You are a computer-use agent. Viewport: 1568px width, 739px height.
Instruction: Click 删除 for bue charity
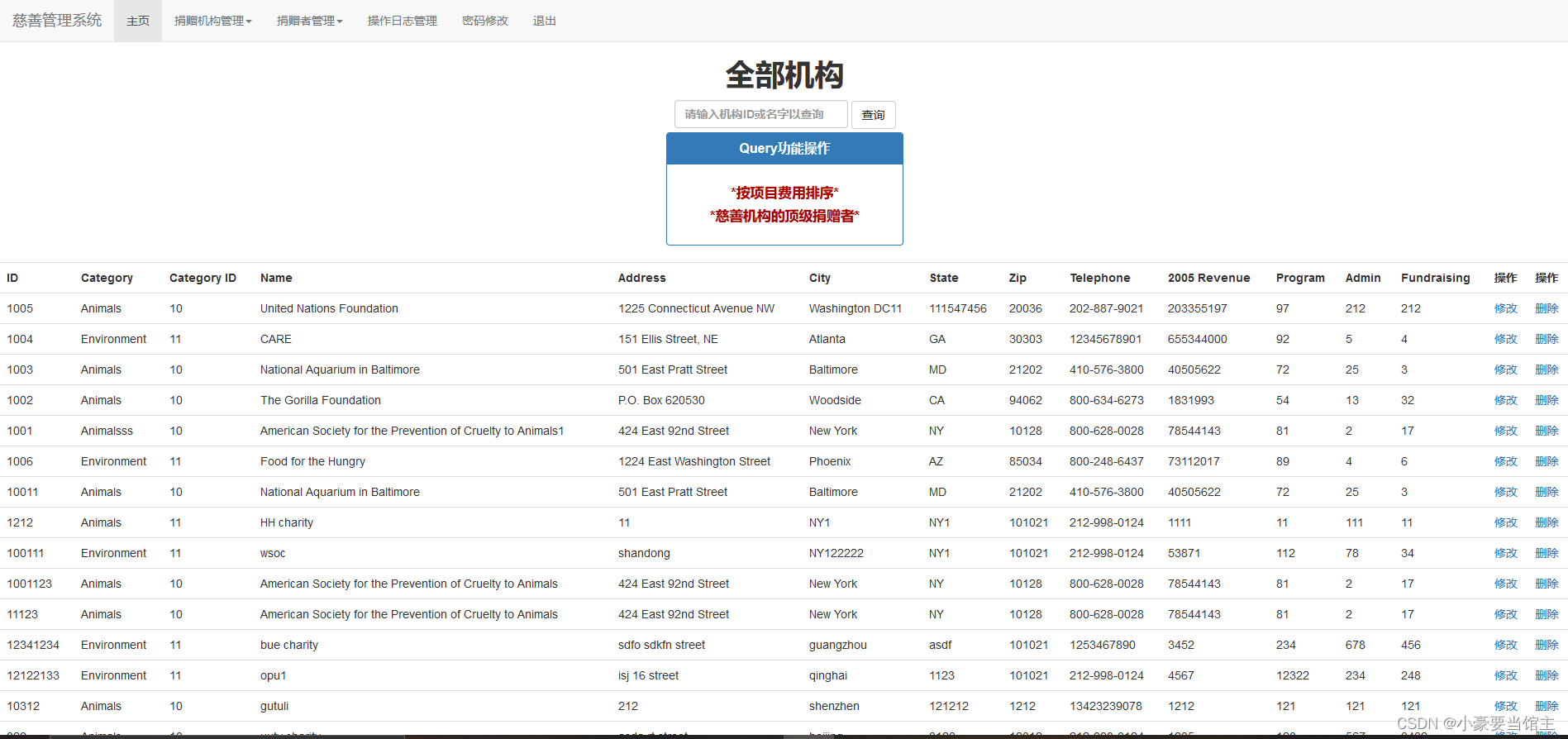point(1547,645)
